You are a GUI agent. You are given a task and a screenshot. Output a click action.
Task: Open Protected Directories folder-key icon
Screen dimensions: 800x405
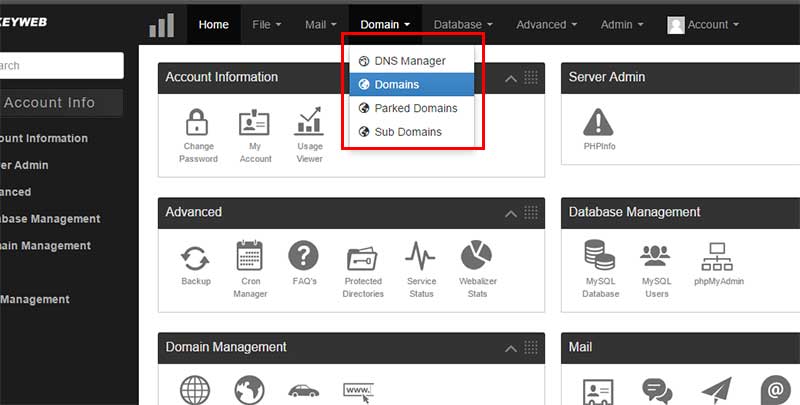[362, 259]
